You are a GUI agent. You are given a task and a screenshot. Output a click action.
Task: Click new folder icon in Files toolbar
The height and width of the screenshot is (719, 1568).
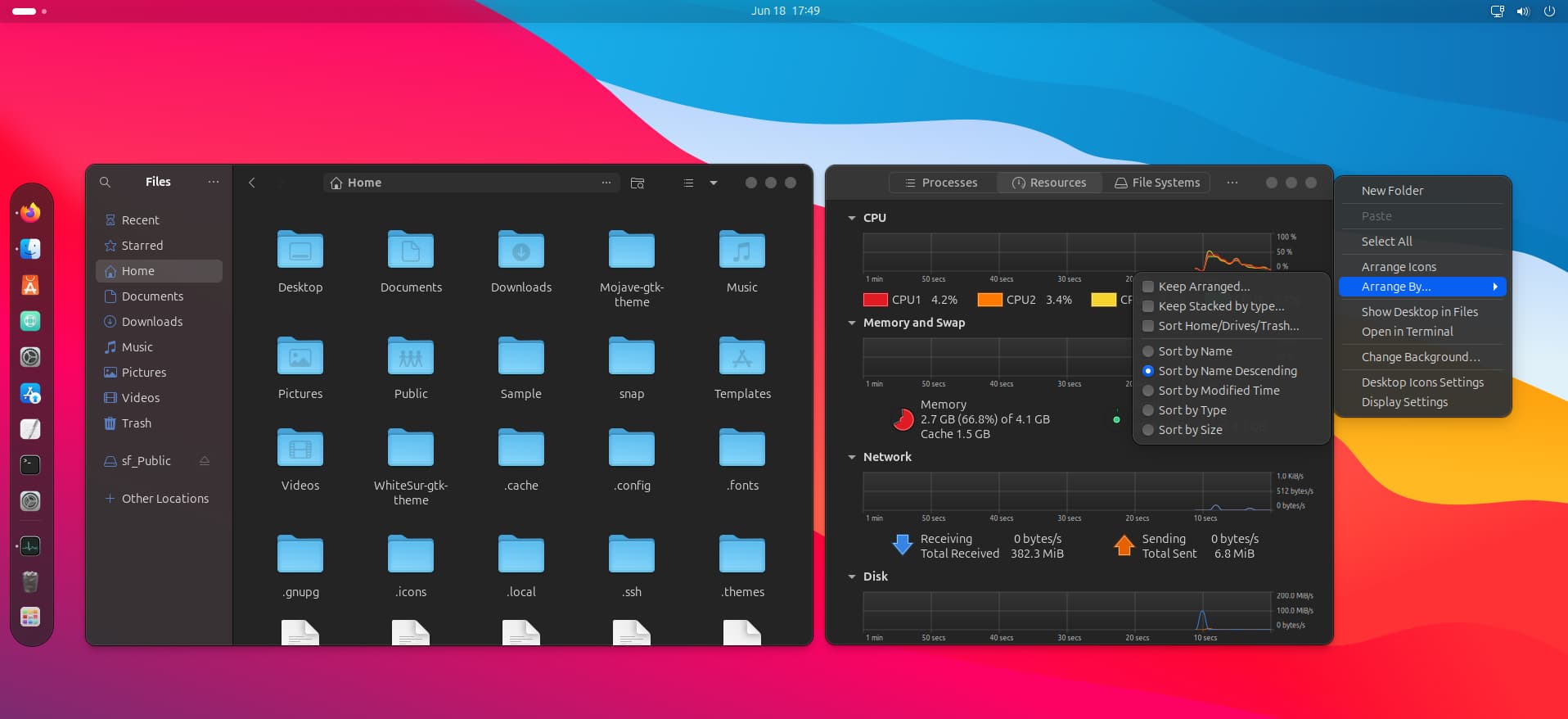point(638,183)
